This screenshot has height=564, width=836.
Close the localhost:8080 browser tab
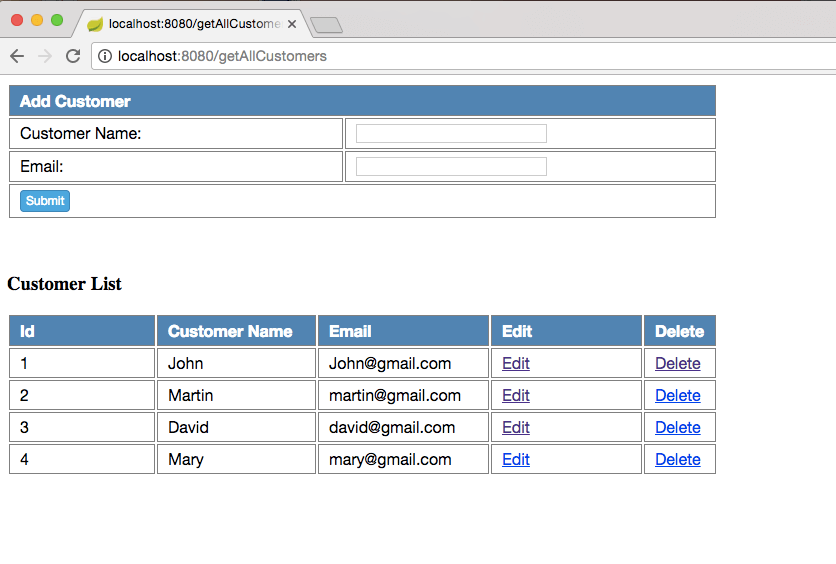(x=292, y=24)
